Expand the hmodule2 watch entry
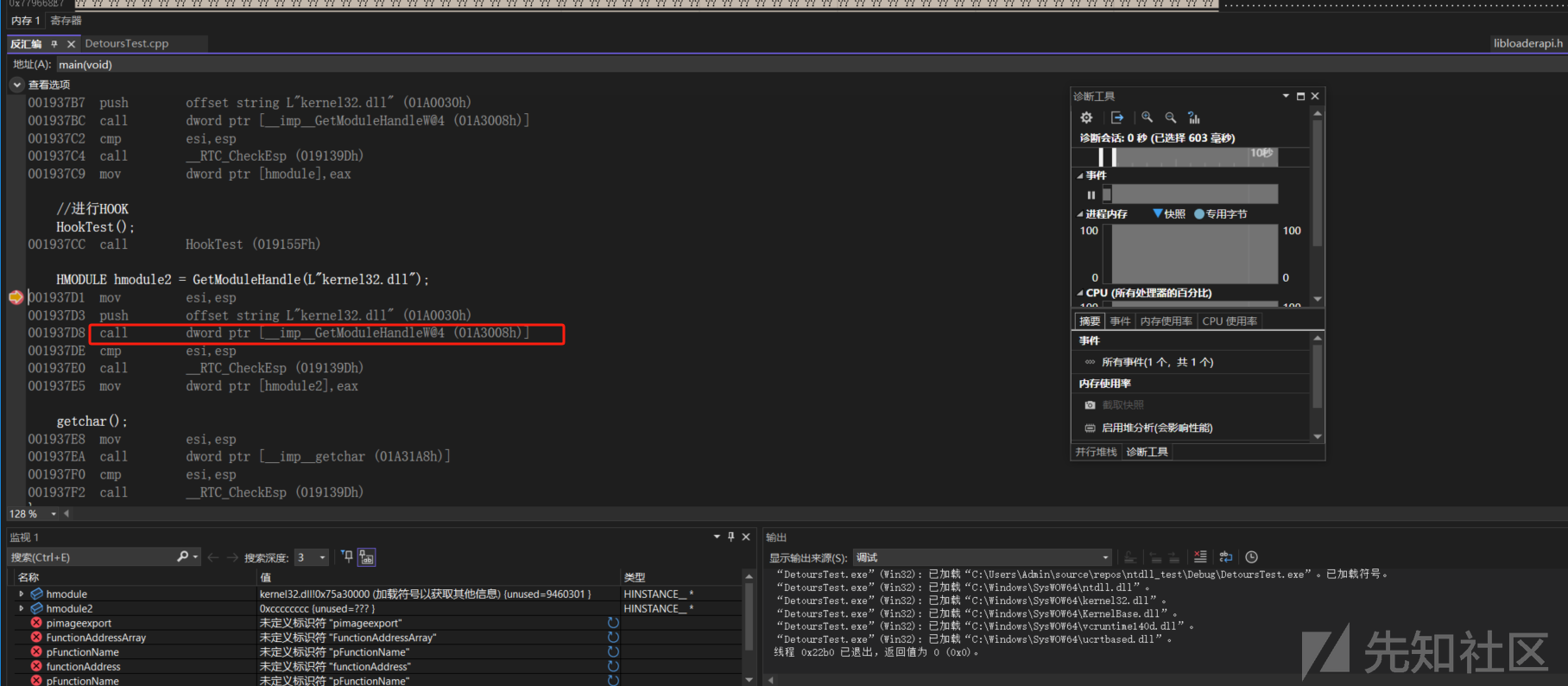This screenshot has height=686, width=1568. (x=21, y=609)
